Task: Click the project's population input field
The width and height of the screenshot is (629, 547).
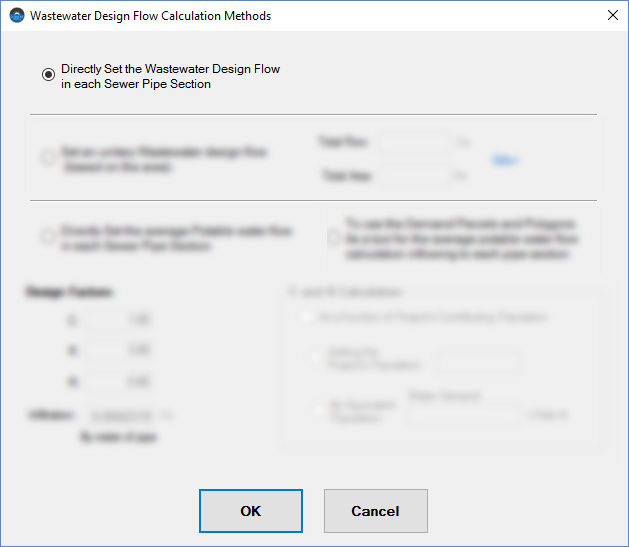Action: pyautogui.click(x=478, y=362)
